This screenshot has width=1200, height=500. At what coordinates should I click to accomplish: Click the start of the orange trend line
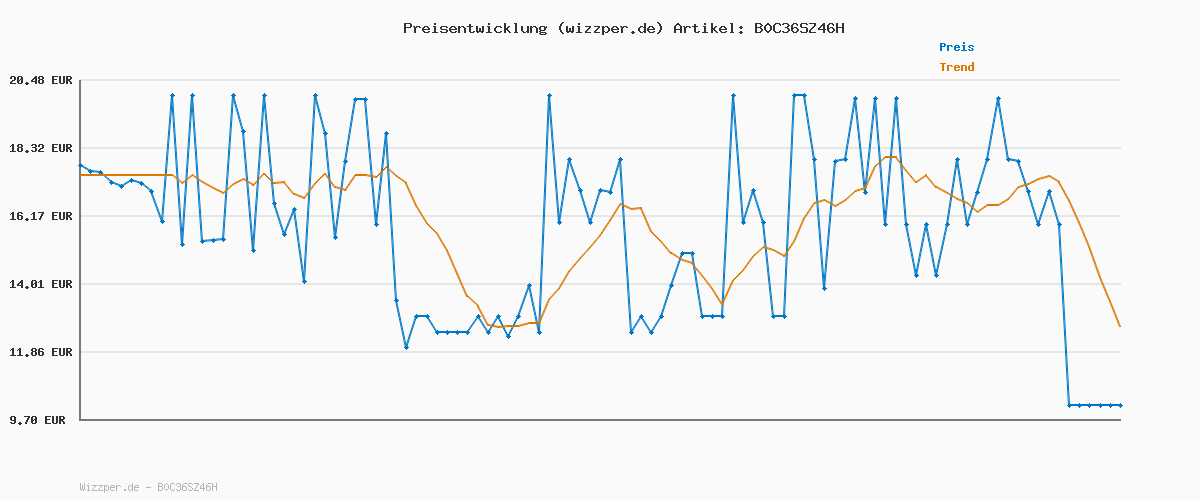point(80,175)
